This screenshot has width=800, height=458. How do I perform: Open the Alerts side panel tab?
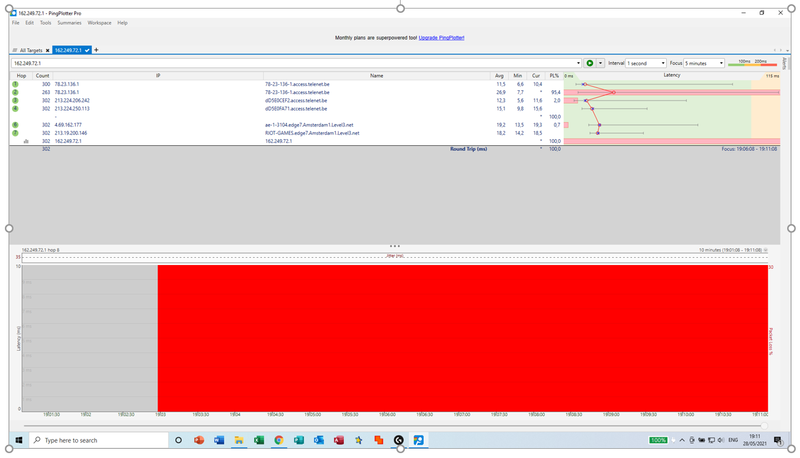(786, 63)
